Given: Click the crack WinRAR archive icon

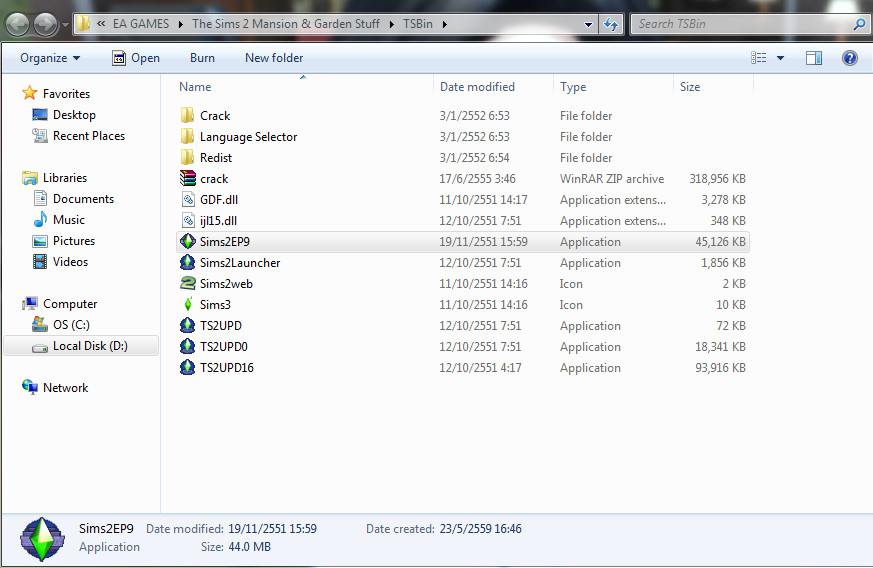Looking at the screenshot, I should pos(188,178).
